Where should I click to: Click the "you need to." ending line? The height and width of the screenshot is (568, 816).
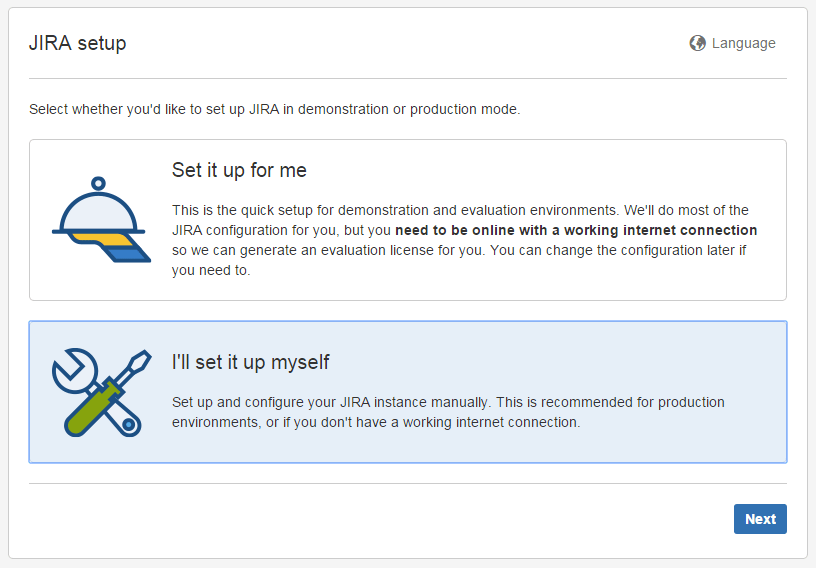211,270
